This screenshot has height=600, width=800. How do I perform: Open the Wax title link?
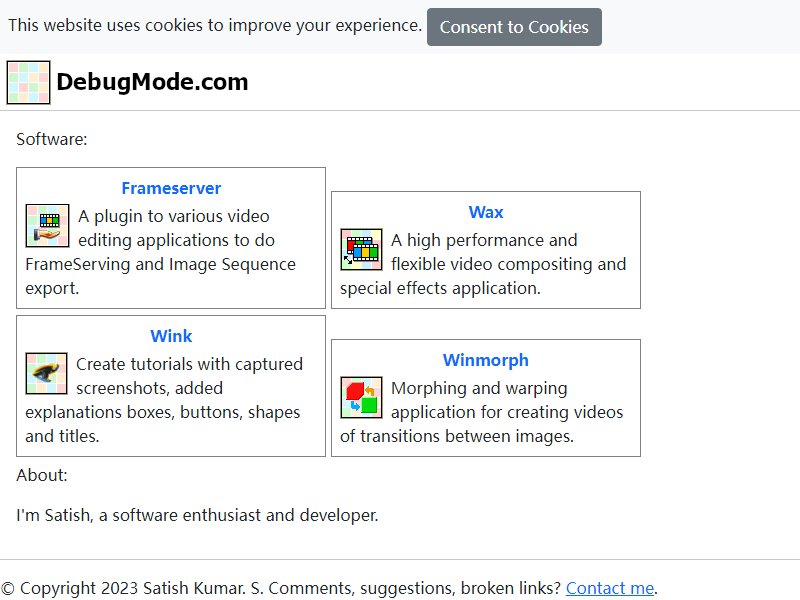click(486, 212)
